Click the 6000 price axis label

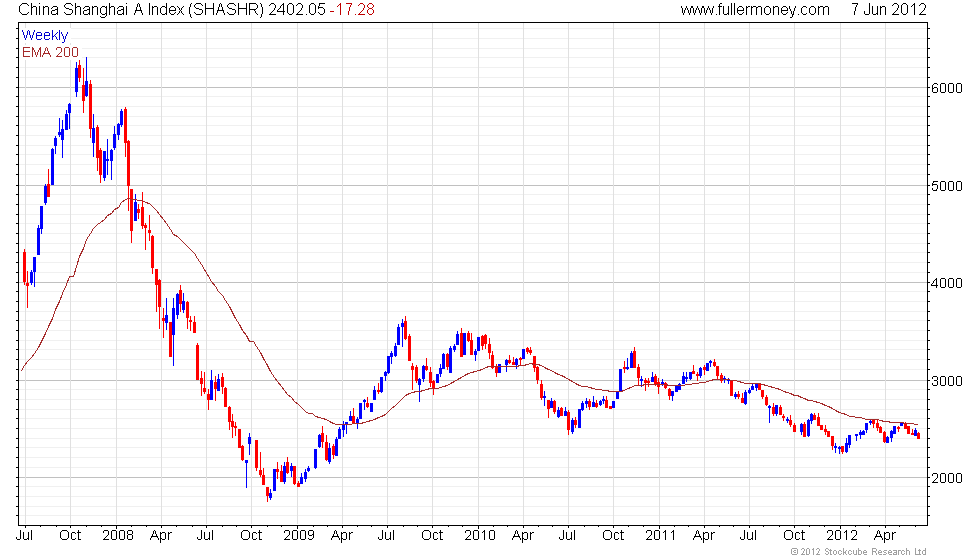947,88
